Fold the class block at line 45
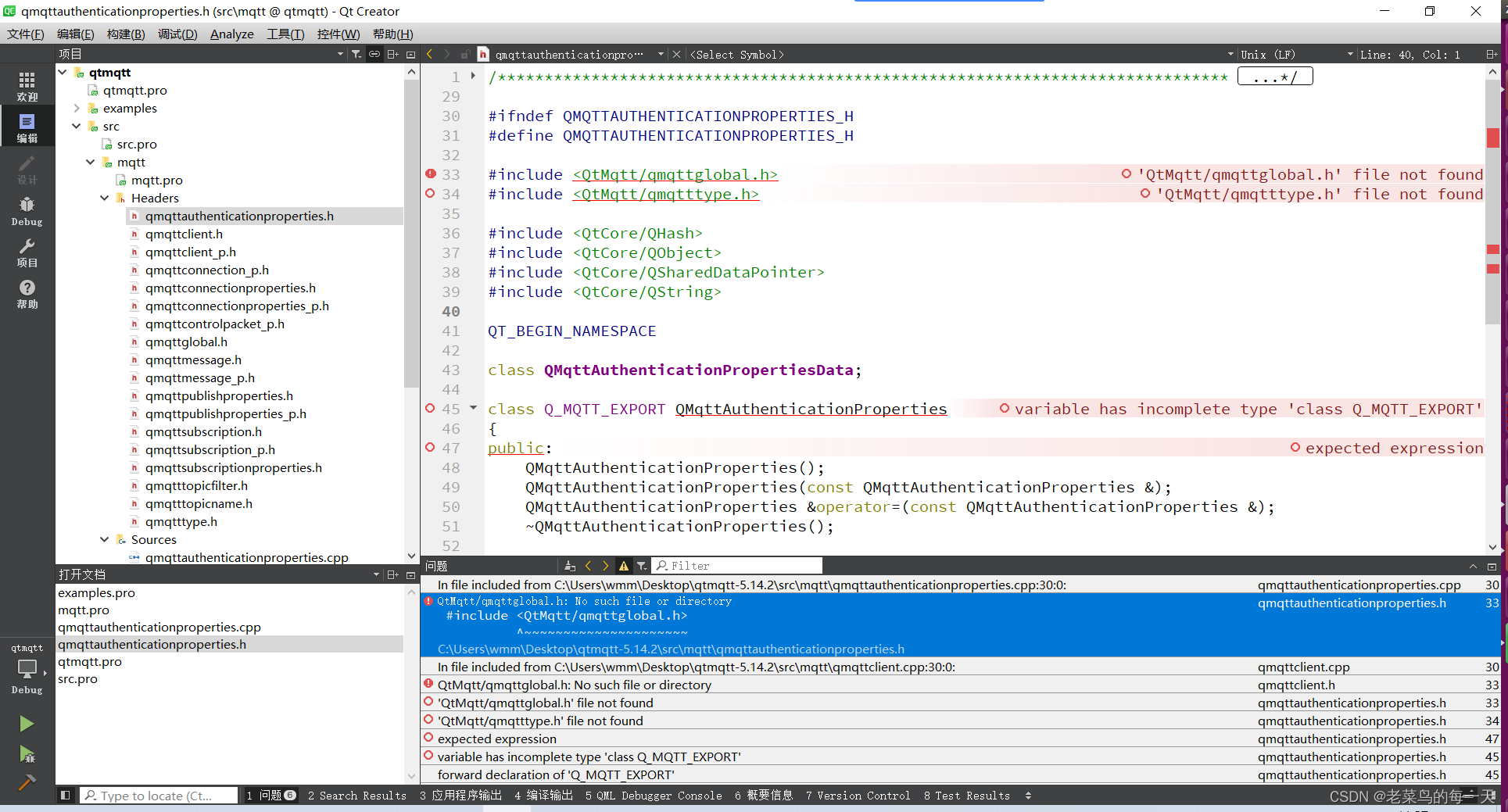1508x812 pixels. click(x=473, y=408)
